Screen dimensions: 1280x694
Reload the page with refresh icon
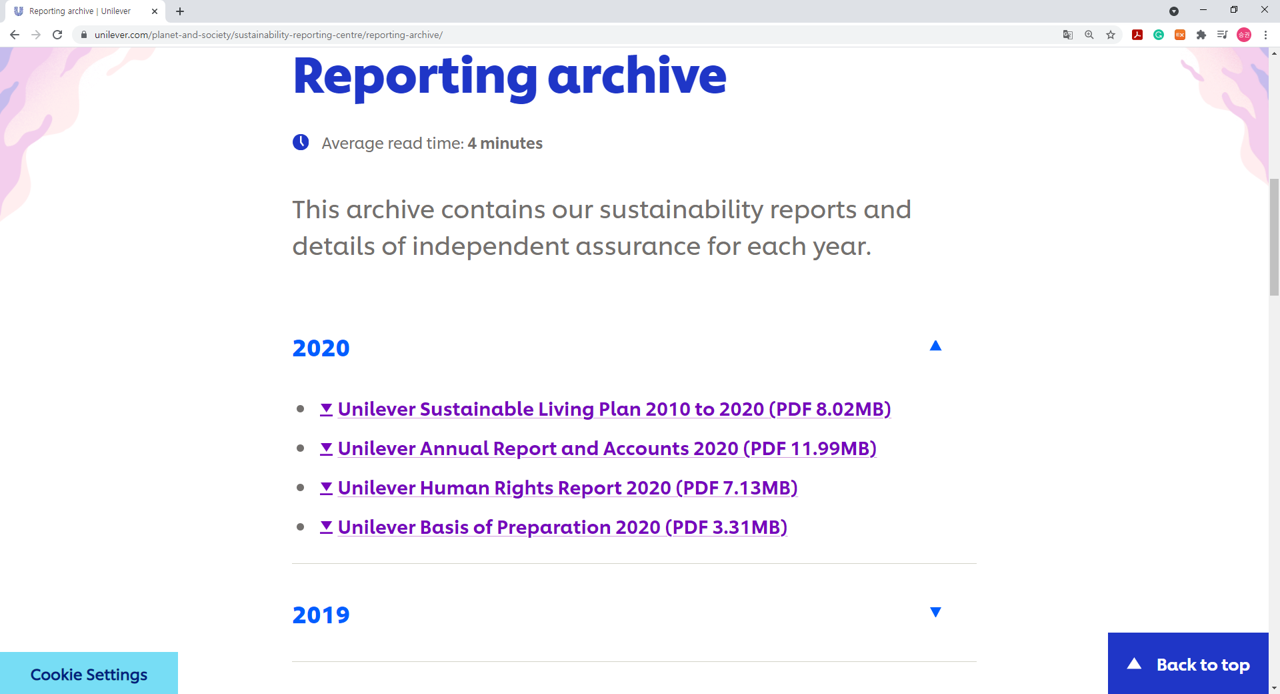point(58,34)
